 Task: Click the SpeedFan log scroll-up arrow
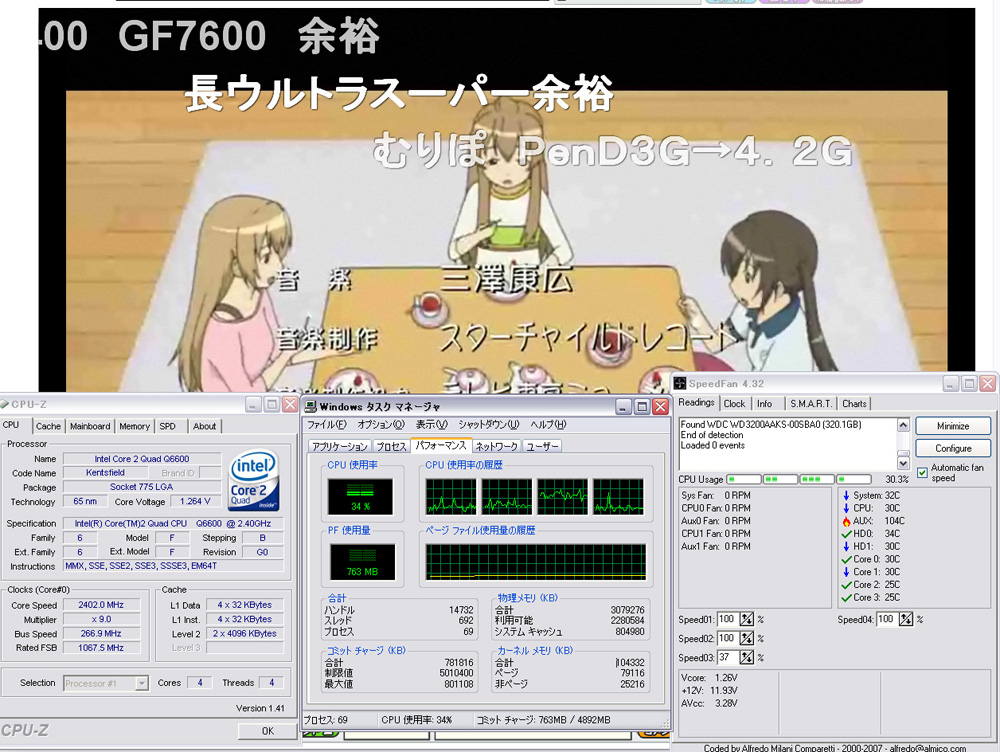point(903,425)
